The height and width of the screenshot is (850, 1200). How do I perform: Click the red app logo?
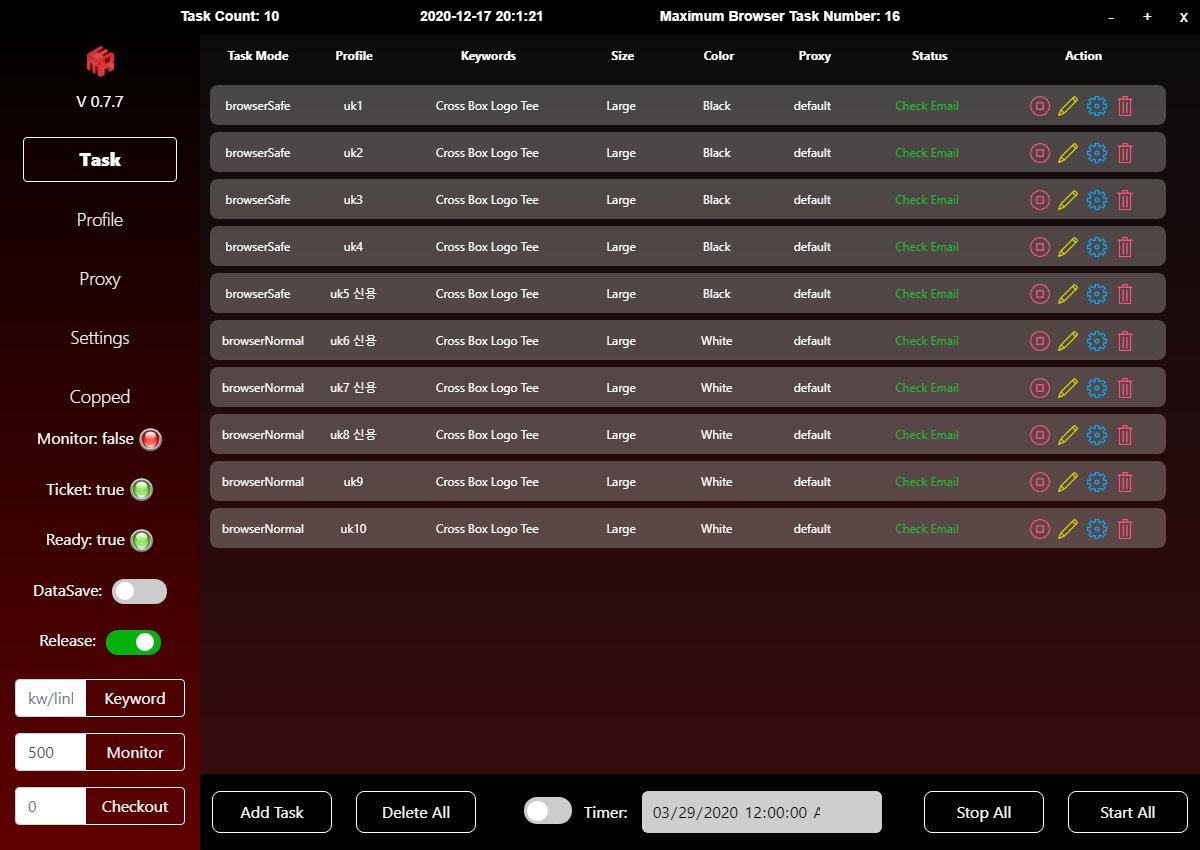pyautogui.click(x=100, y=60)
